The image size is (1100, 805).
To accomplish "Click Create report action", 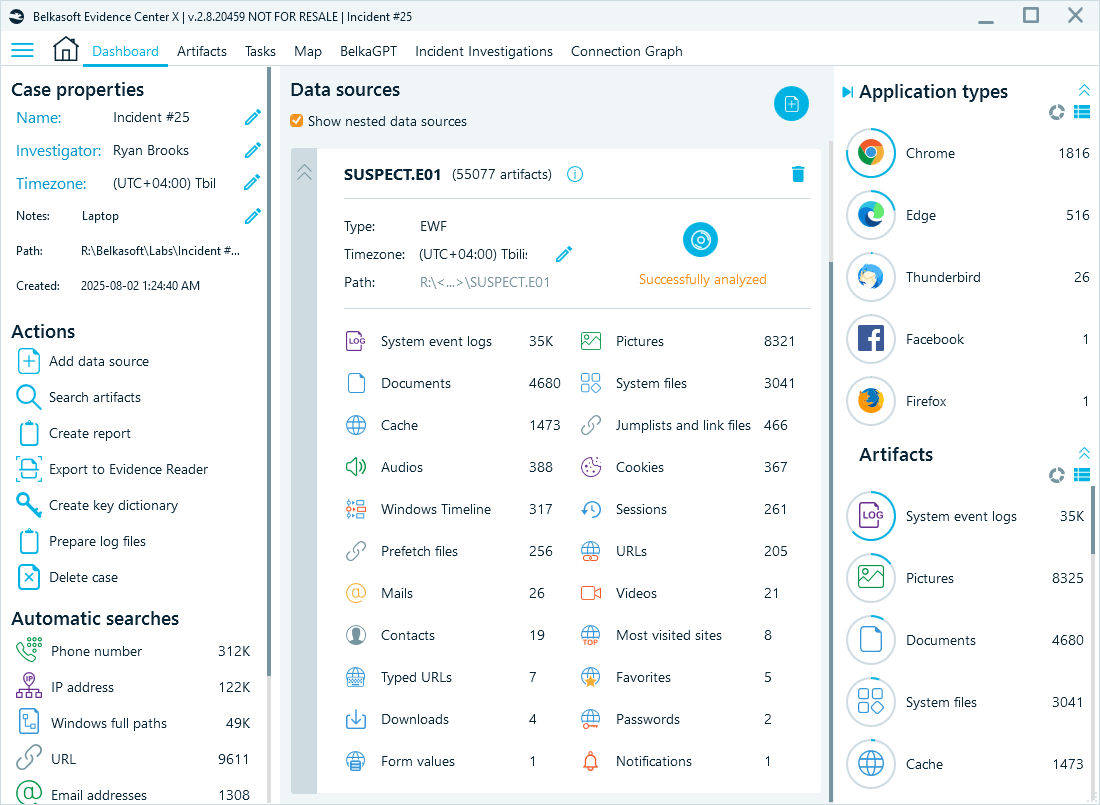I will (89, 433).
